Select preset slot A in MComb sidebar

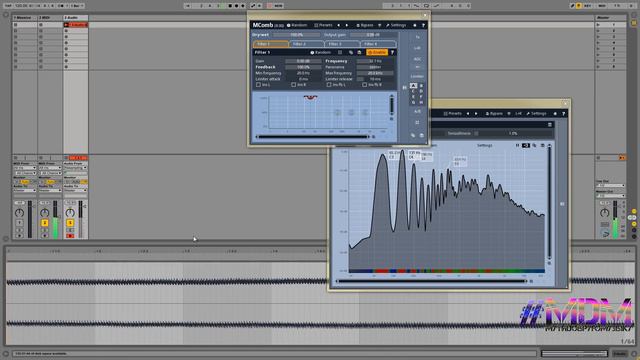[x=413, y=86]
